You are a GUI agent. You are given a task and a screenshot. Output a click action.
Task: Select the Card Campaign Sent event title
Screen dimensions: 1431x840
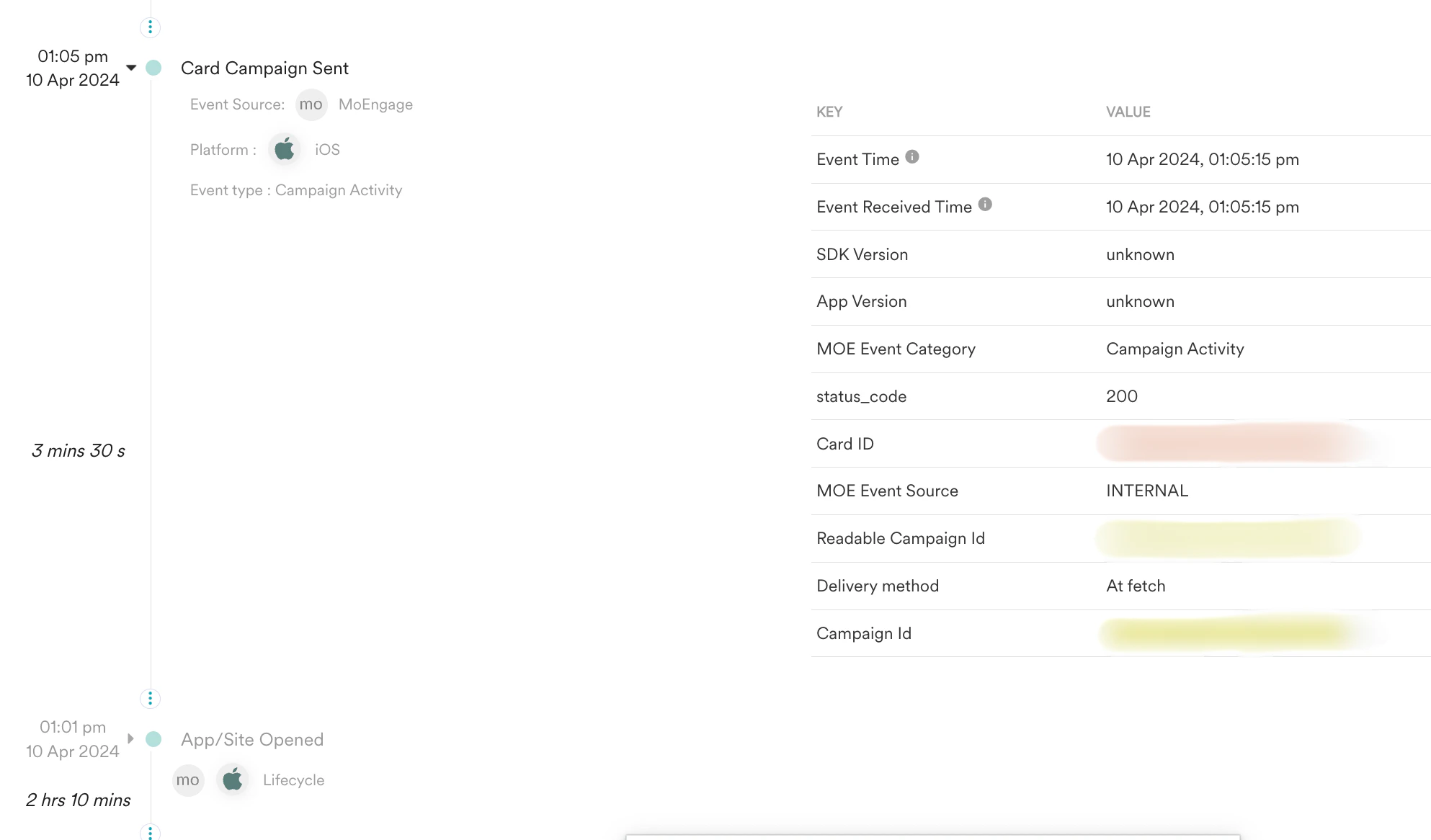click(265, 68)
